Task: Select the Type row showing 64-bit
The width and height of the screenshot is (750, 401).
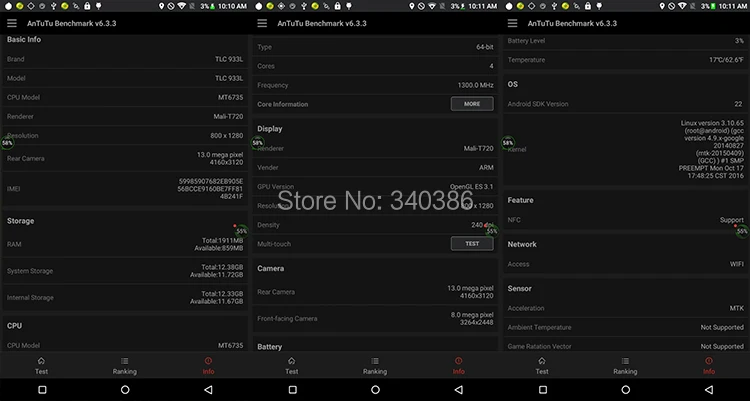Action: tap(375, 47)
